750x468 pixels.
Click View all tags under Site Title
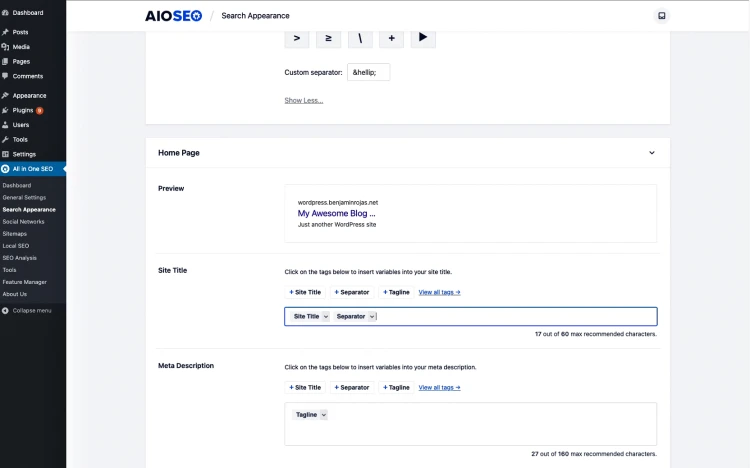440,292
